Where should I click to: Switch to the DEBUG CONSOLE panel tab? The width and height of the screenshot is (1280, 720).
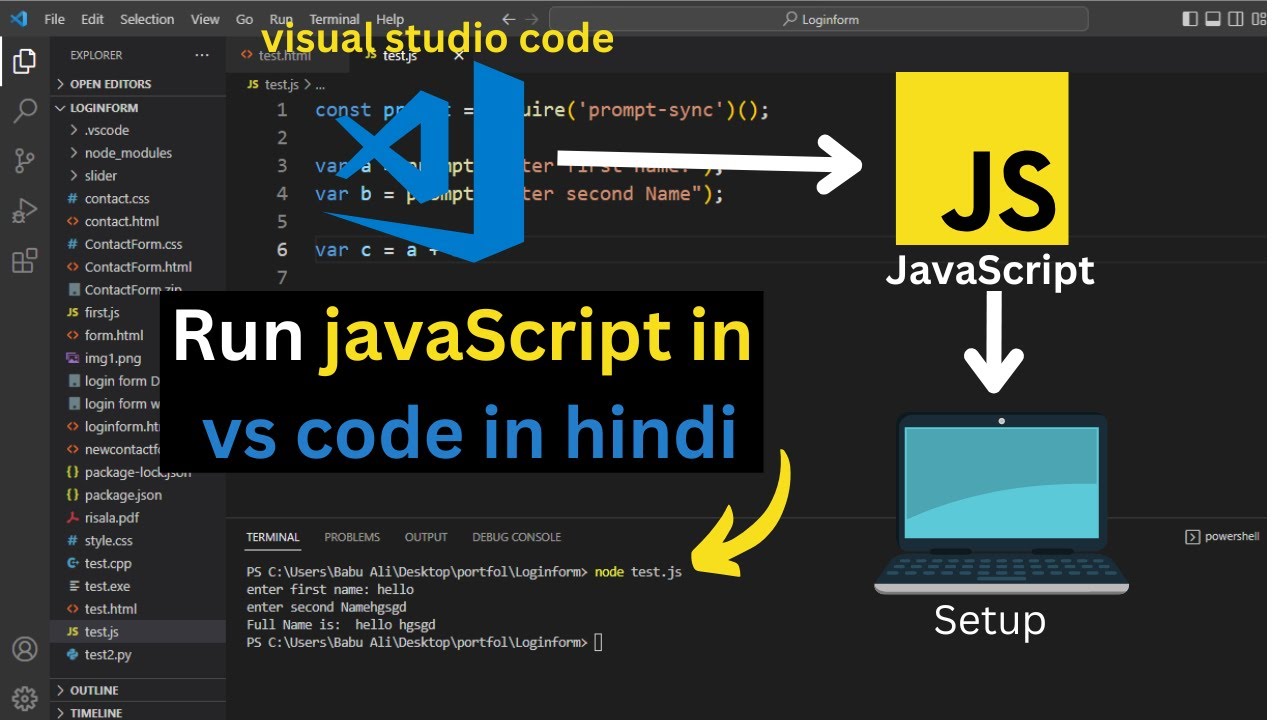pos(517,537)
